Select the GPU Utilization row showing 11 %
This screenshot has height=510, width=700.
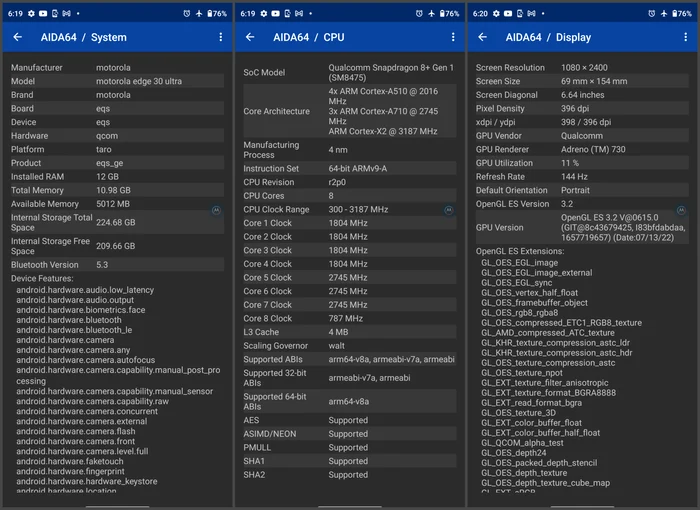click(582, 163)
